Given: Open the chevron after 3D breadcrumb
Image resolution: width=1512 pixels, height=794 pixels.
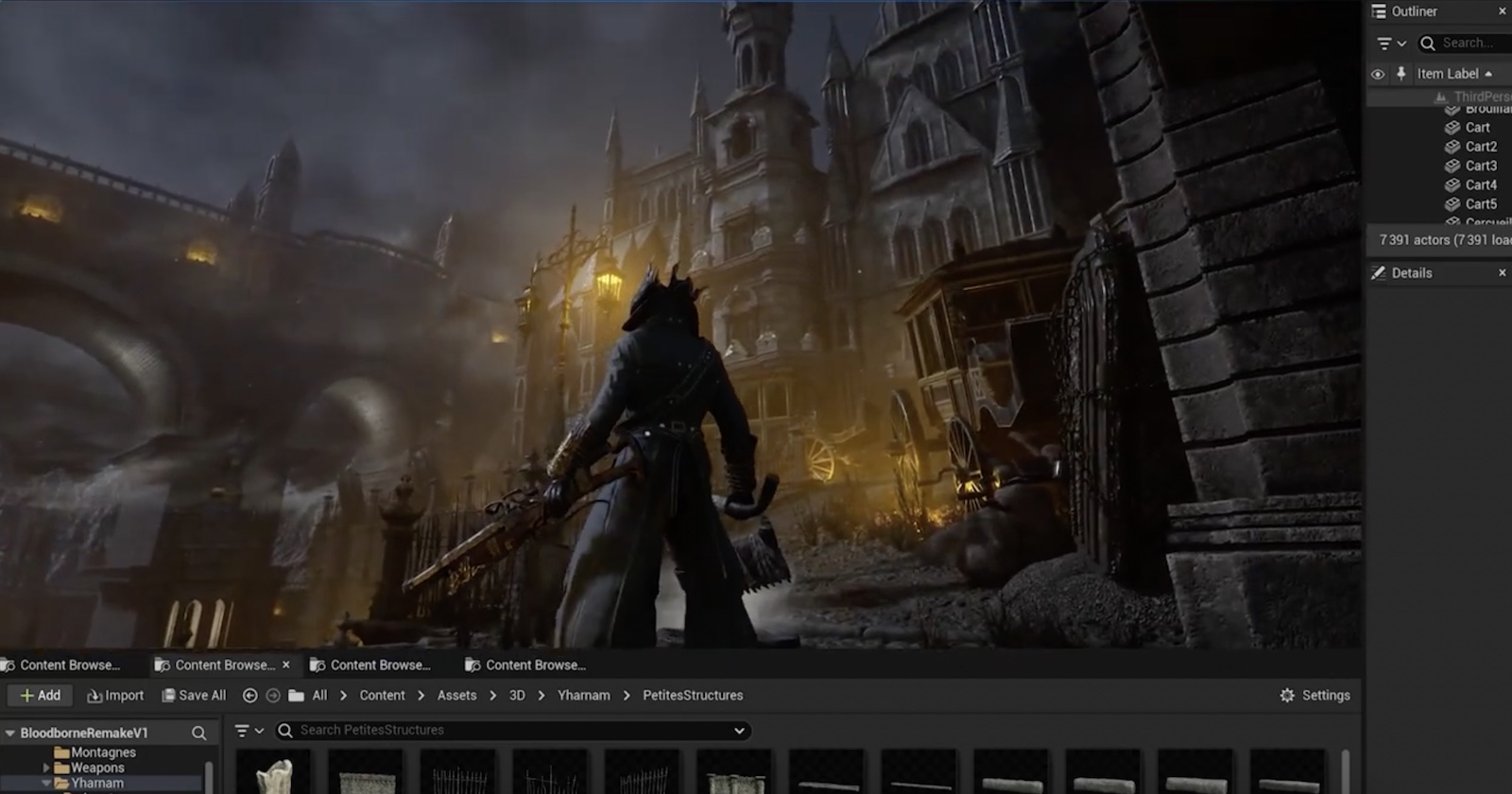Looking at the screenshot, I should click(541, 696).
